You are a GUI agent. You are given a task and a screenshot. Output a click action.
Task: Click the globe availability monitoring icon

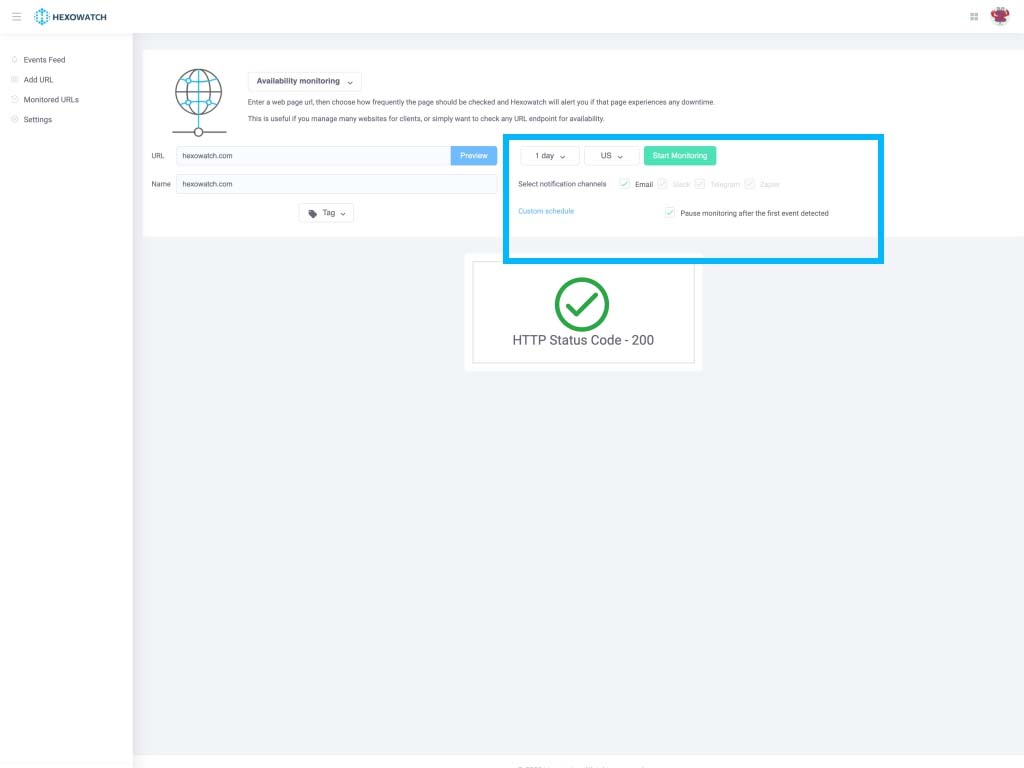(x=199, y=102)
